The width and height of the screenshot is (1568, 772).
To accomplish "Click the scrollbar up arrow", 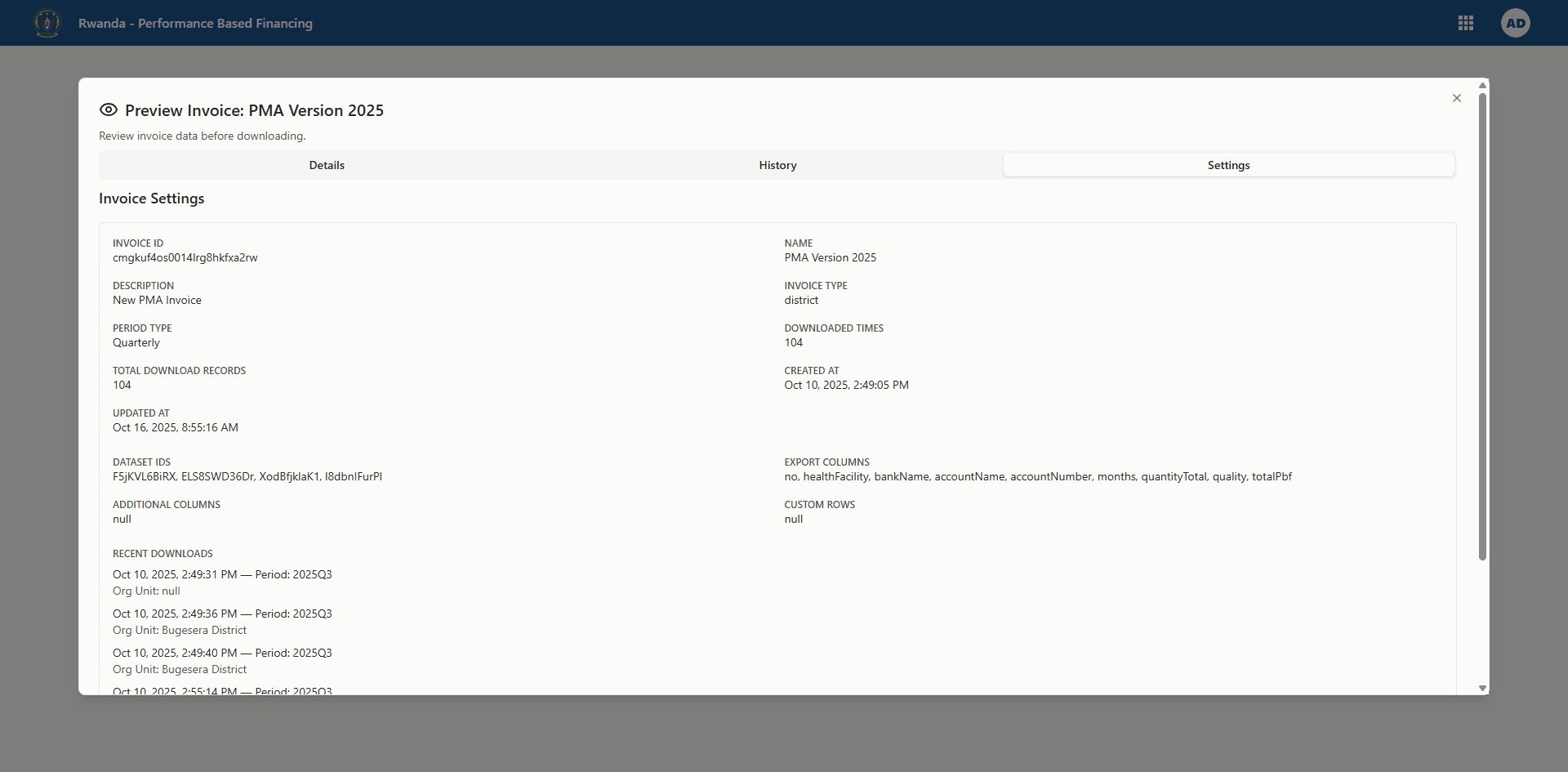I will pos(1483,85).
